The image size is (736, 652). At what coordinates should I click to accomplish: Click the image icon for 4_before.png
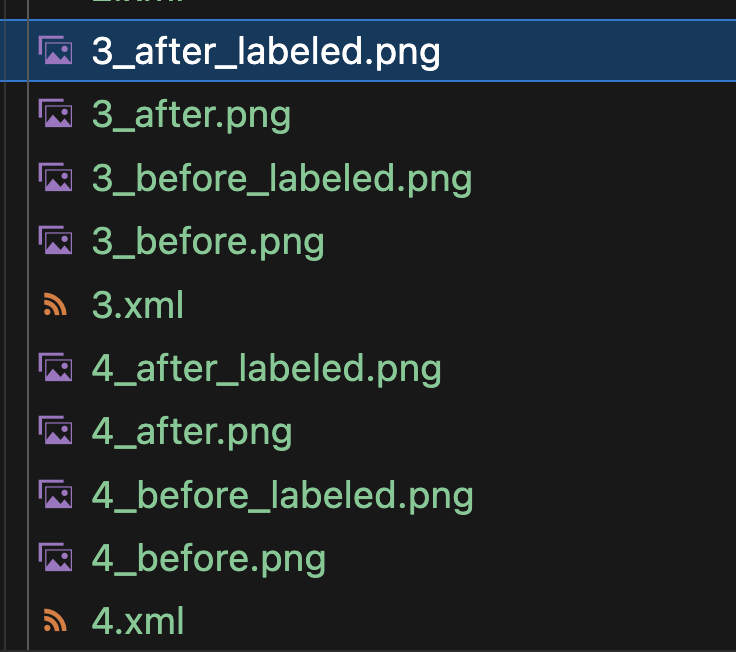55,558
